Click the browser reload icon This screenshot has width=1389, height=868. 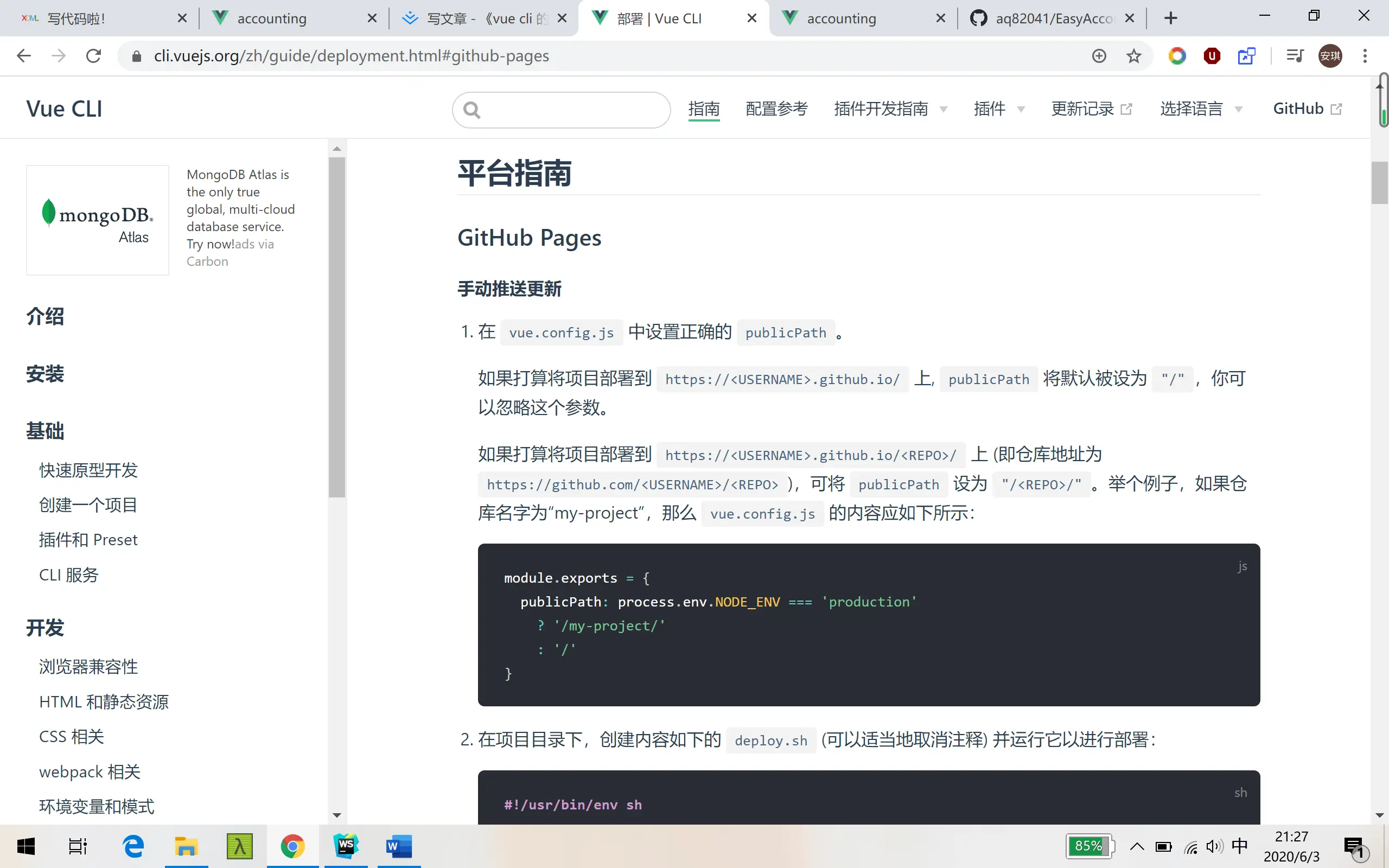(93, 56)
